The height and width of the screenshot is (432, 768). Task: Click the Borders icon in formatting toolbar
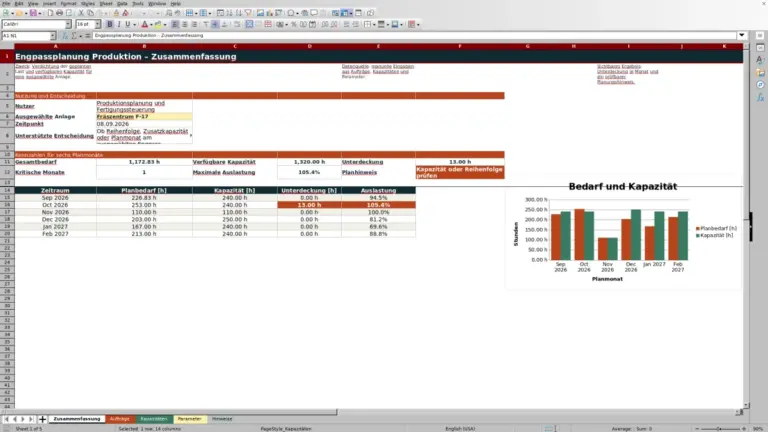coord(367,24)
